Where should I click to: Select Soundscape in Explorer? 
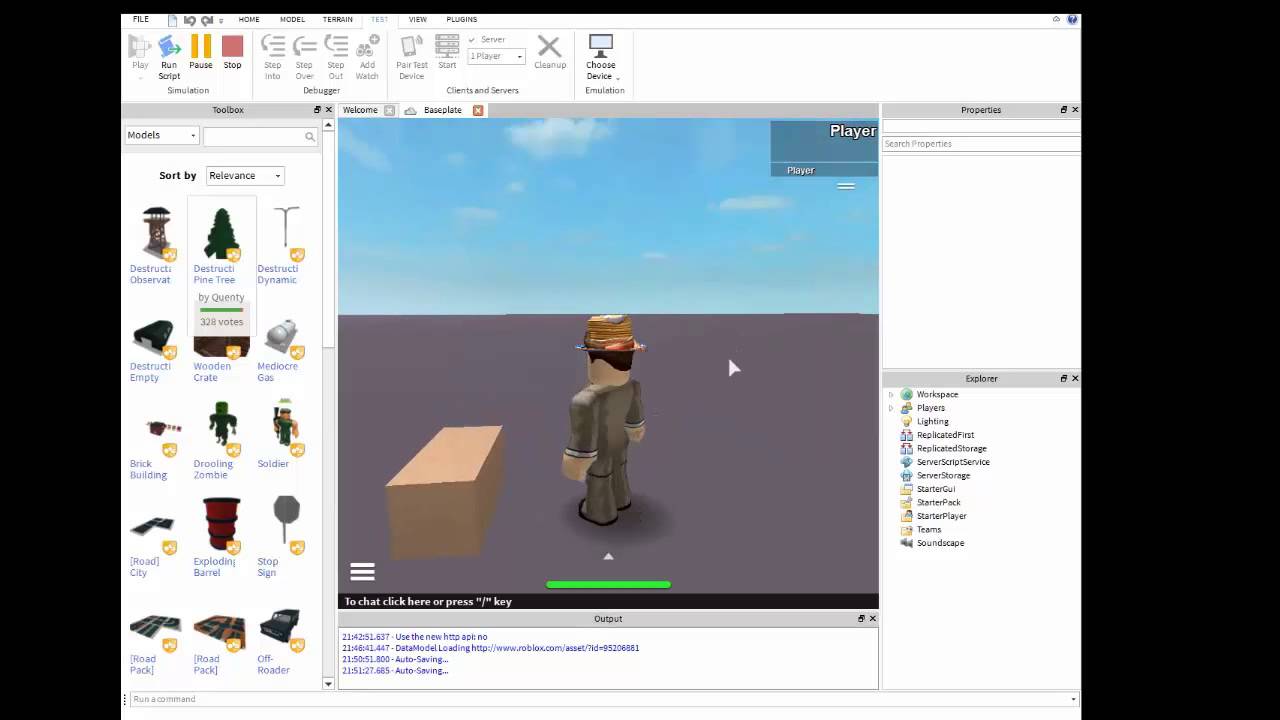940,543
